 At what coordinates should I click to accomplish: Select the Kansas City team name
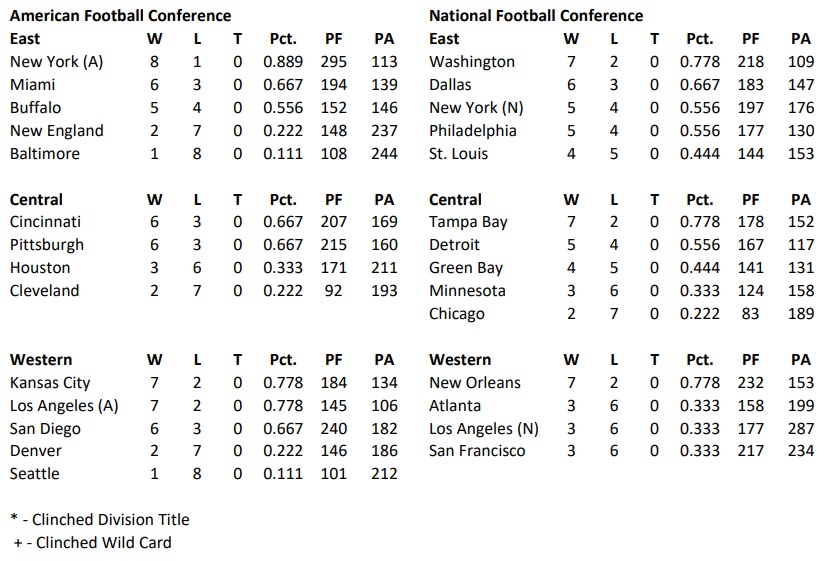51,383
